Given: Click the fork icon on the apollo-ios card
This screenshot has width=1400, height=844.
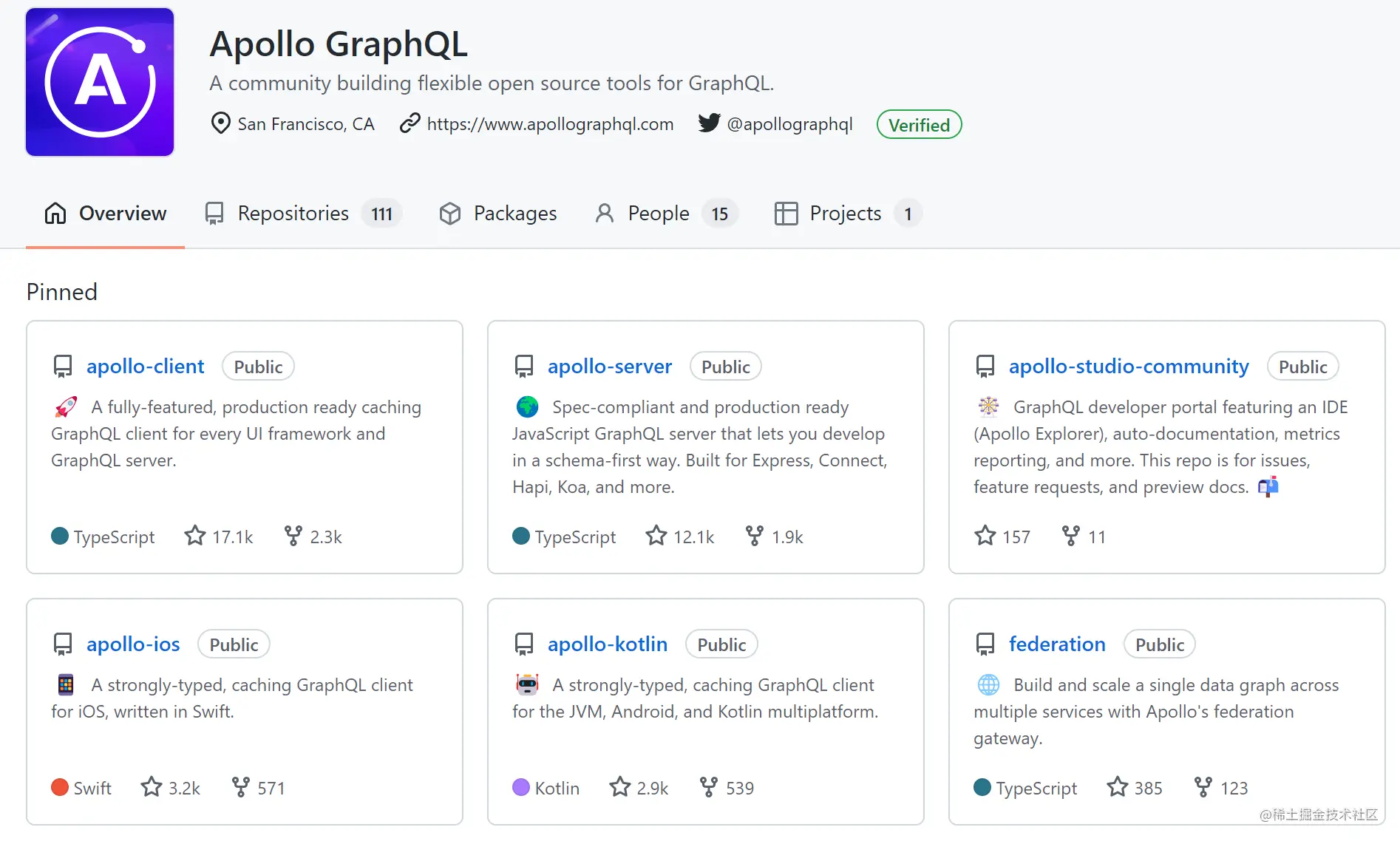Looking at the screenshot, I should (241, 787).
